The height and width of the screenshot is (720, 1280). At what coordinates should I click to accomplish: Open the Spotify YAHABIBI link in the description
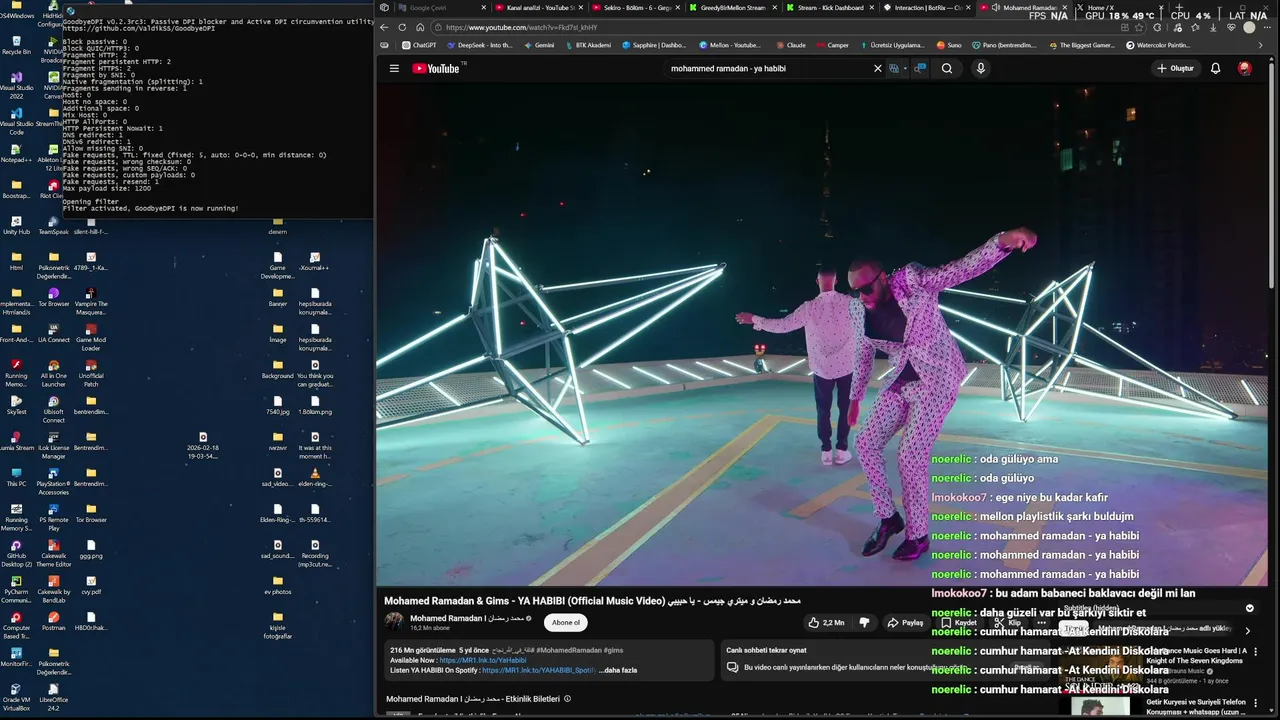pyautogui.click(x=539, y=670)
